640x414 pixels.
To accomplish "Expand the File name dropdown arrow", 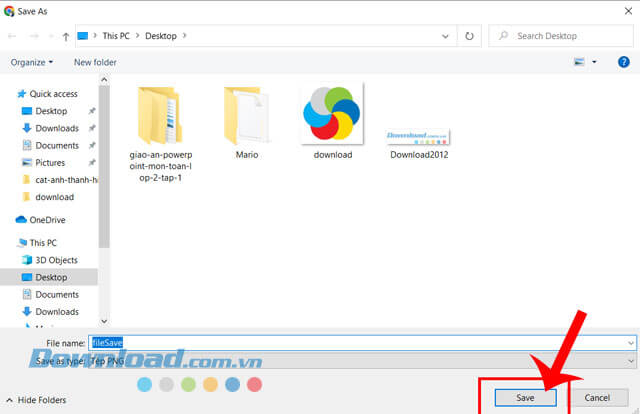I will coord(631,343).
